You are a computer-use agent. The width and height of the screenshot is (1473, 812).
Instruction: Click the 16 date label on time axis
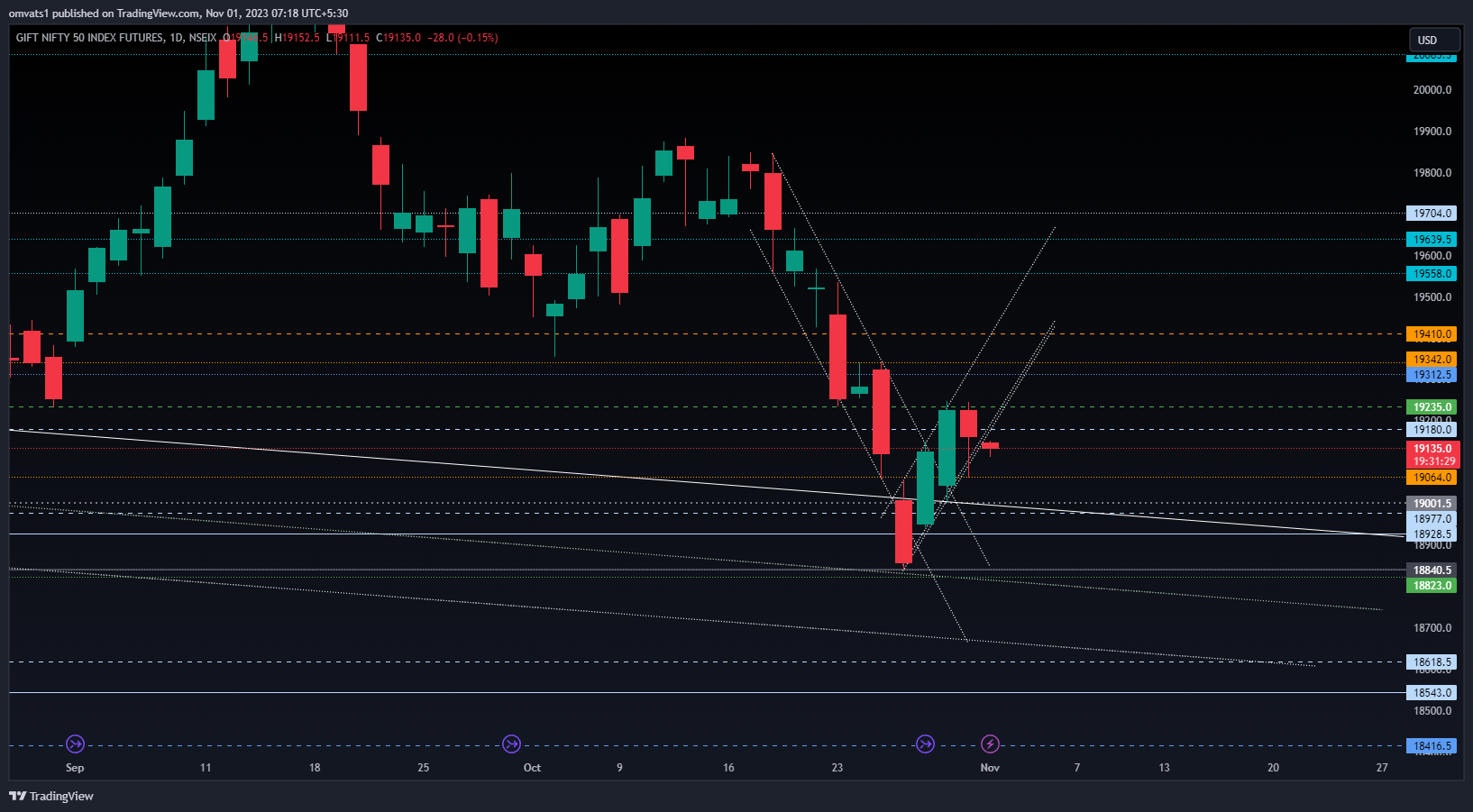[x=728, y=768]
